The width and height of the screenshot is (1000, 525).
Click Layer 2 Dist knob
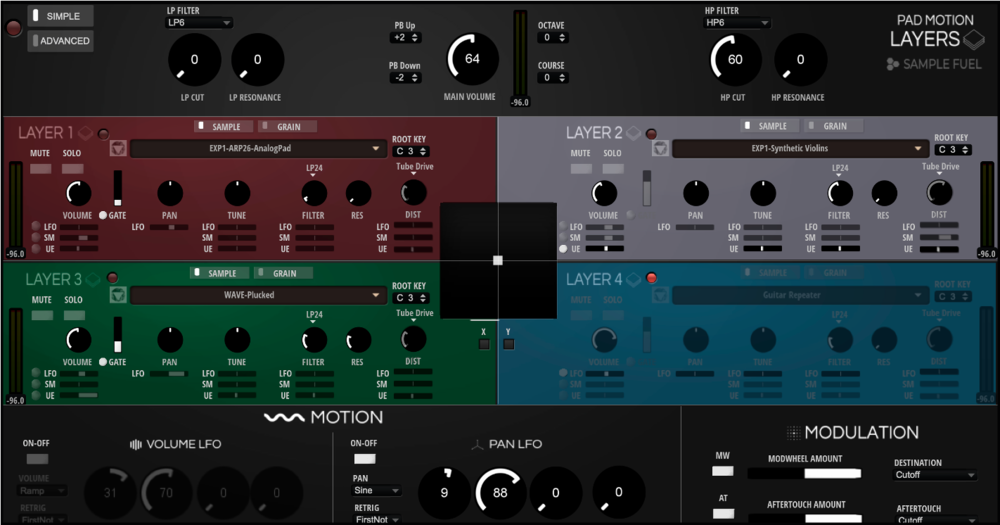point(939,192)
